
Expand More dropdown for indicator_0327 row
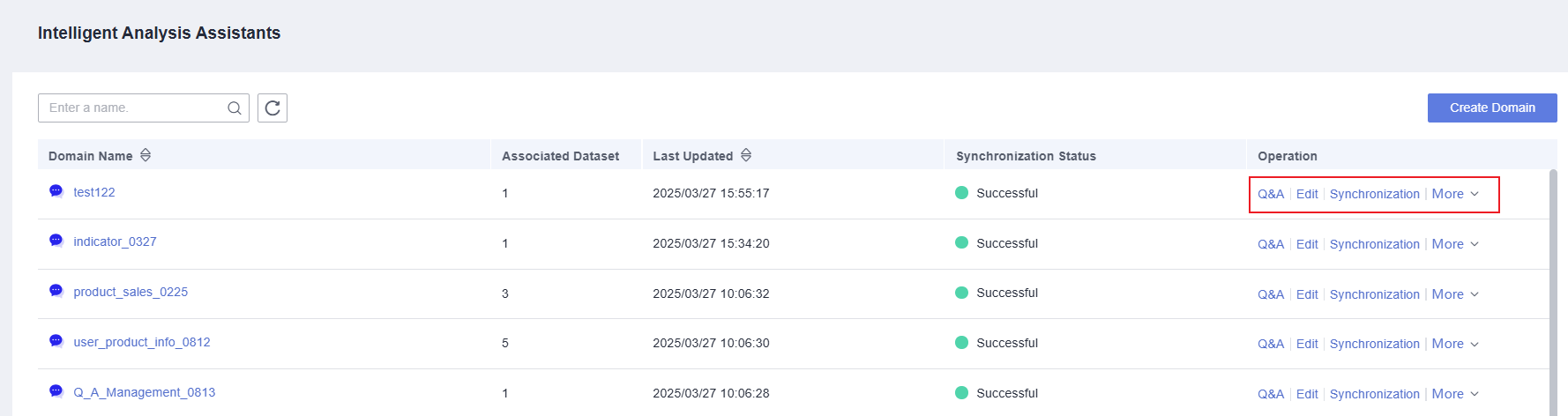(x=1455, y=244)
